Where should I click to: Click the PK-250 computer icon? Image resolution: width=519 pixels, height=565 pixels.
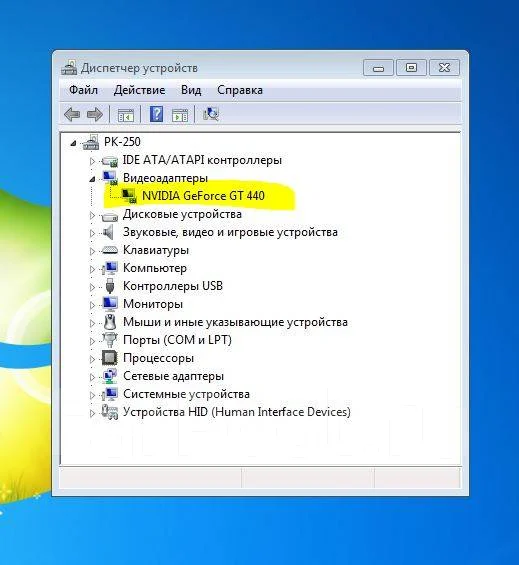[x=91, y=142]
